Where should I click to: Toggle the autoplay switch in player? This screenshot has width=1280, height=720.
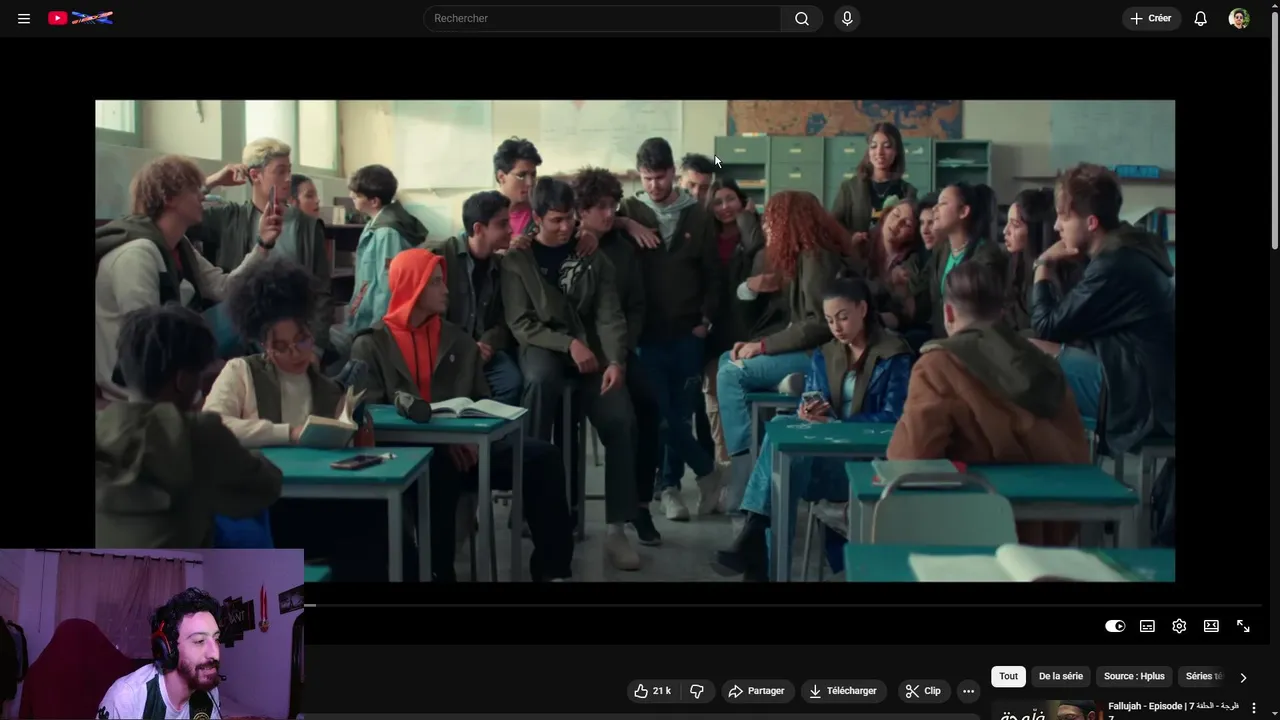point(1115,626)
